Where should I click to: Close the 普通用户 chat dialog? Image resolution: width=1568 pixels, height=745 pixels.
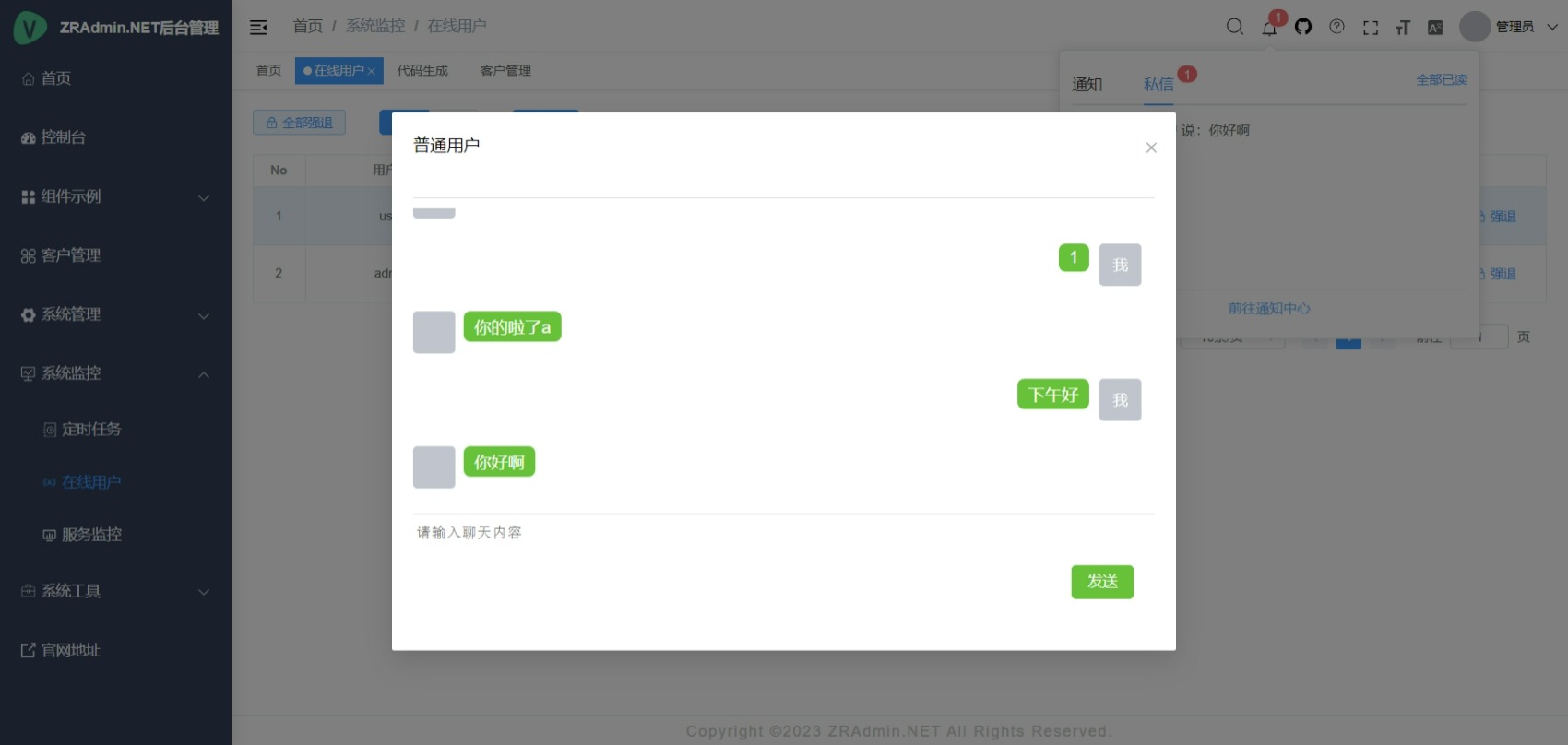pos(1151,148)
